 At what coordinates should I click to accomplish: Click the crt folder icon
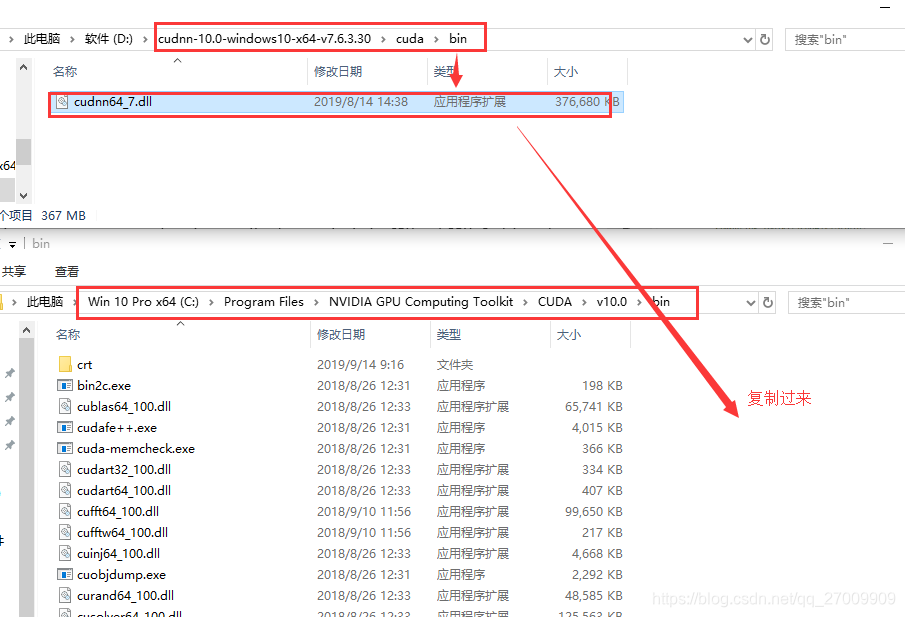tap(65, 364)
